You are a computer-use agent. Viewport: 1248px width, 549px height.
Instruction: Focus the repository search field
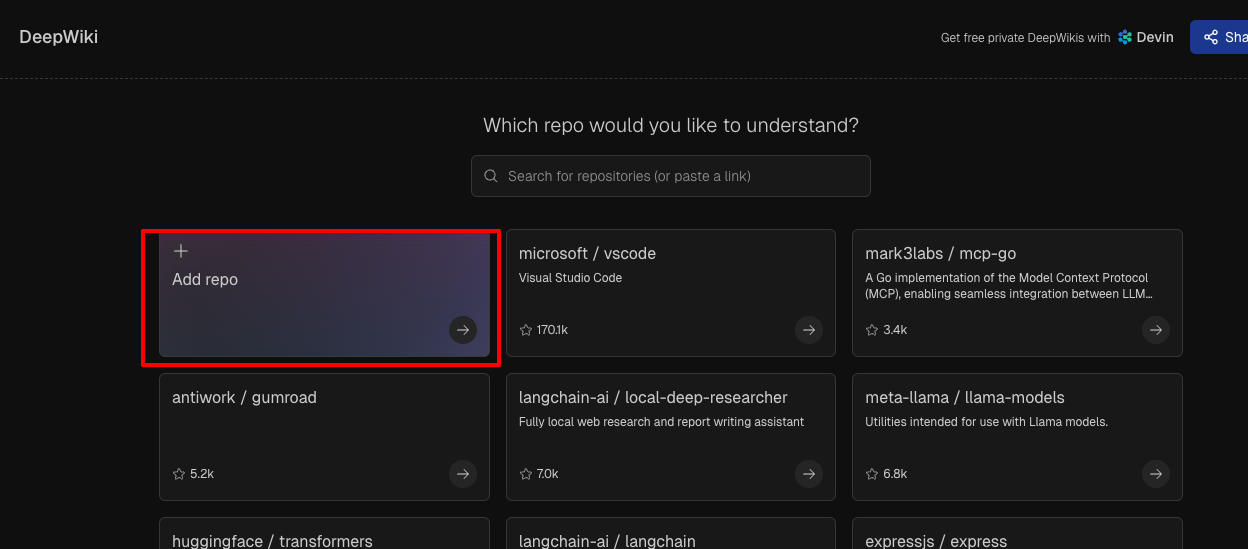click(x=671, y=176)
